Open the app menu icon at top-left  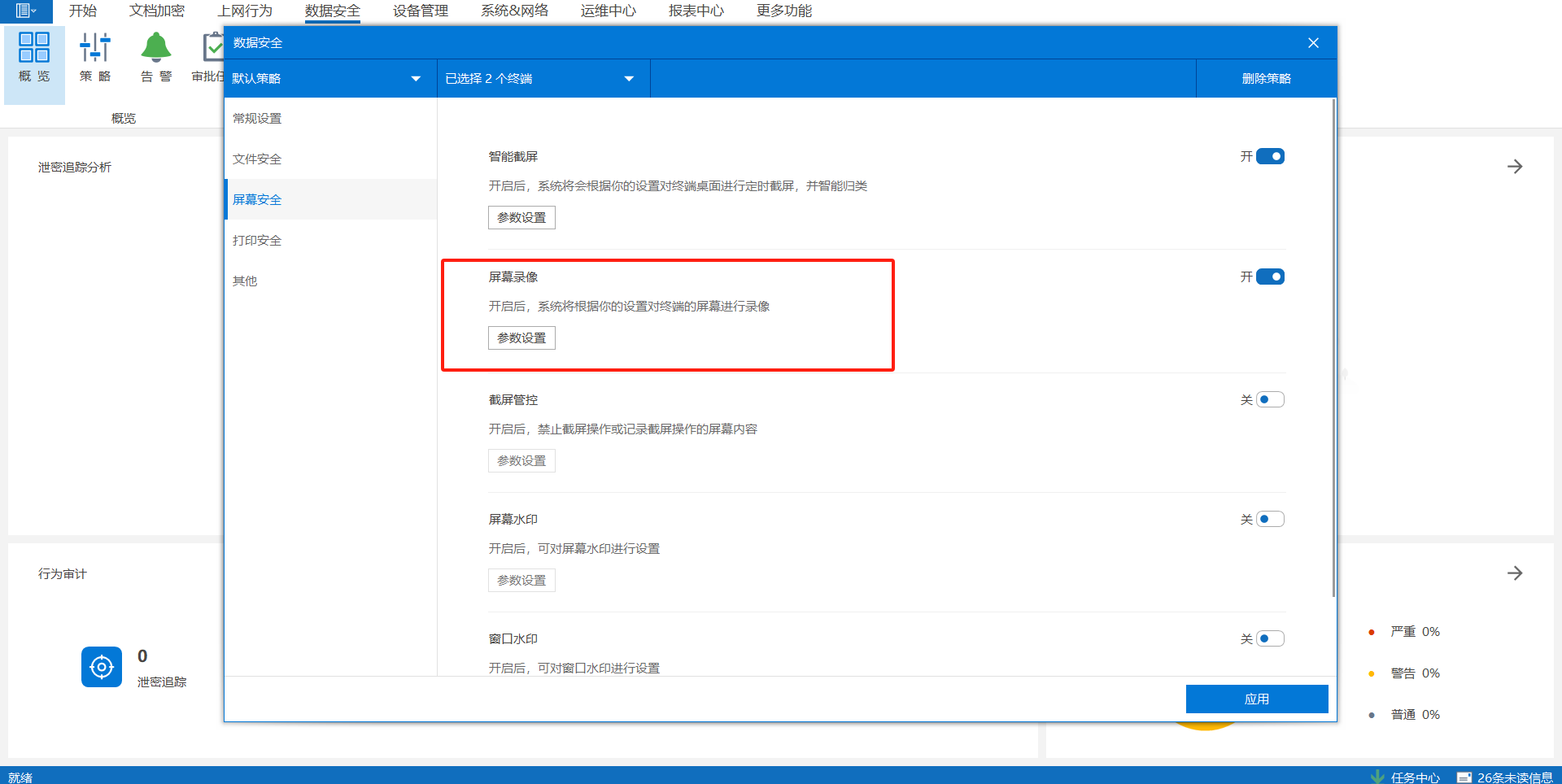point(25,11)
